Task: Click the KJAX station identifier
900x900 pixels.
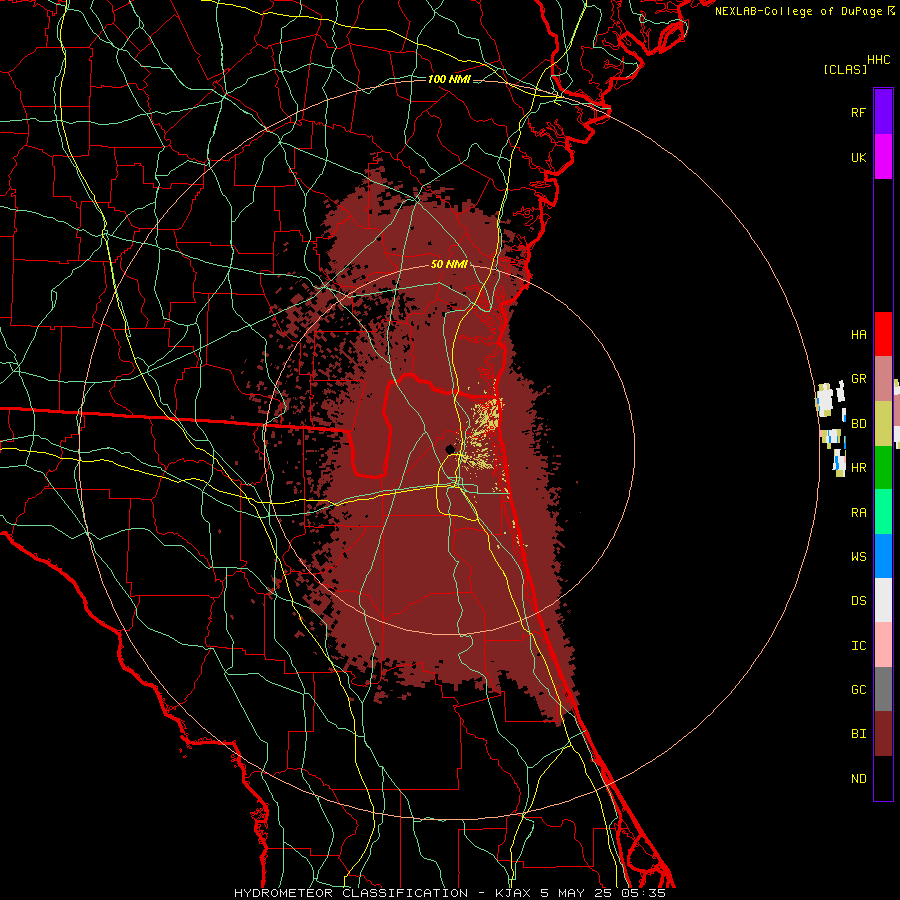Action: [515, 893]
